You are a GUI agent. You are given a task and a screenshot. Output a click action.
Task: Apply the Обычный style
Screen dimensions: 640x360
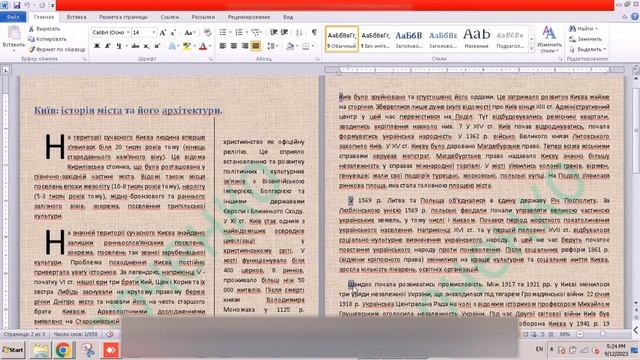click(342, 39)
